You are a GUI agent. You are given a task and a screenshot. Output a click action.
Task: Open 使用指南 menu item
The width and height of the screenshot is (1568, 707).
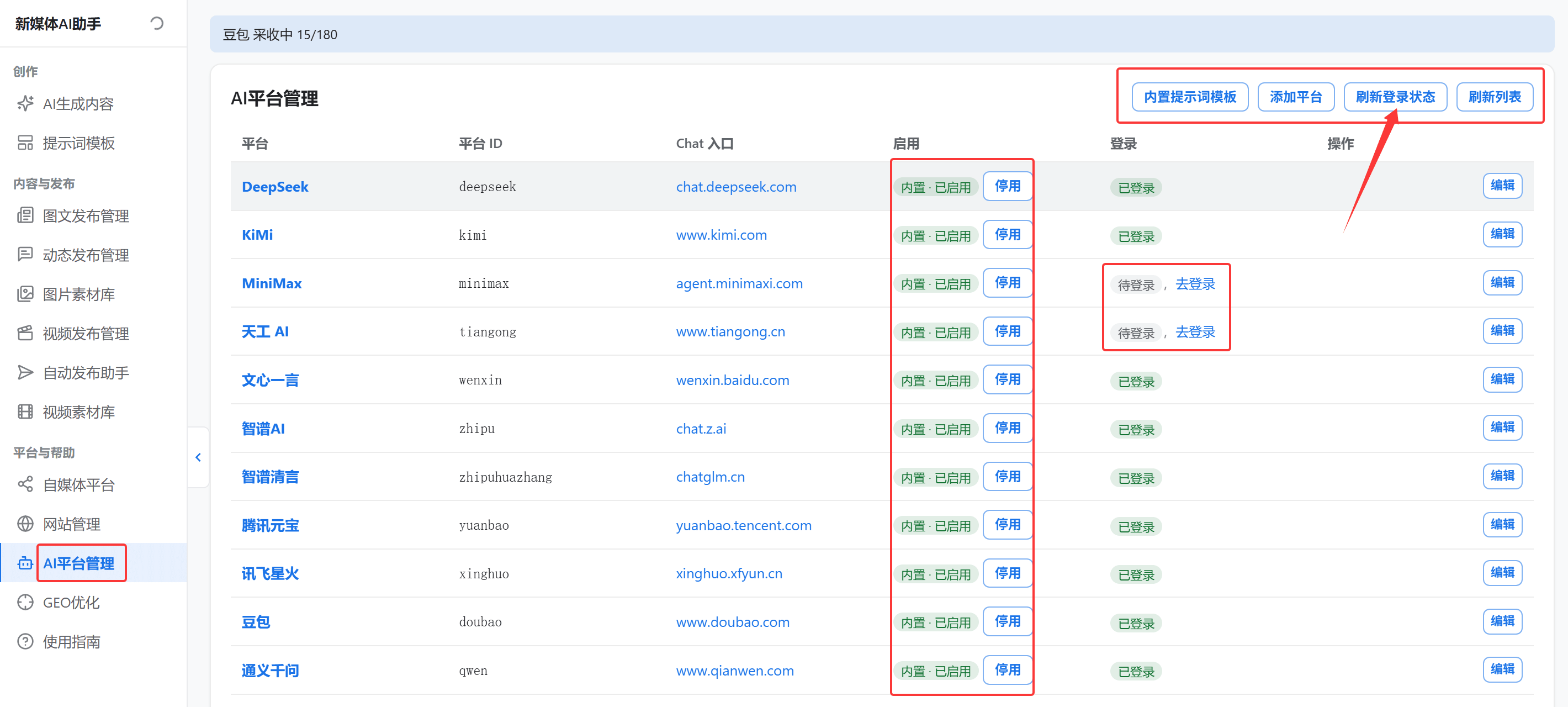93,642
